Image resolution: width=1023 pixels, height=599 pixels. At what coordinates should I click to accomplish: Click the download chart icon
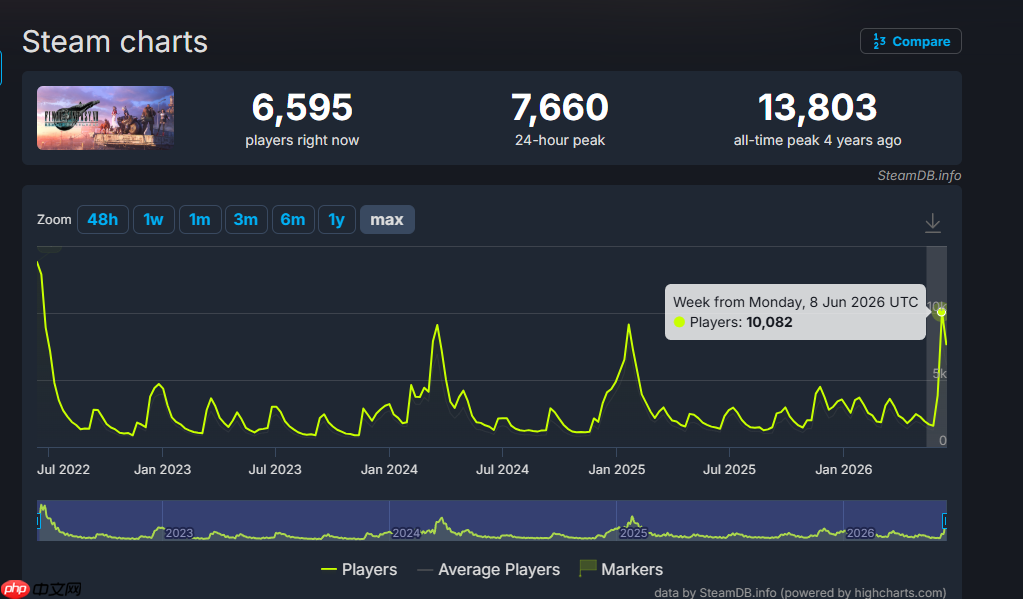933,223
